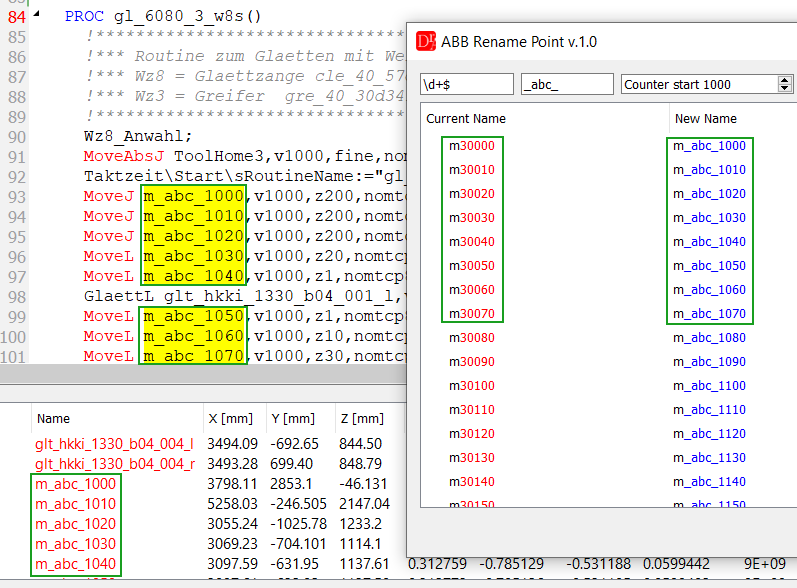Click new name m_abc_1000 in dialog list
Image resolution: width=797 pixels, height=588 pixels.
[709, 146]
